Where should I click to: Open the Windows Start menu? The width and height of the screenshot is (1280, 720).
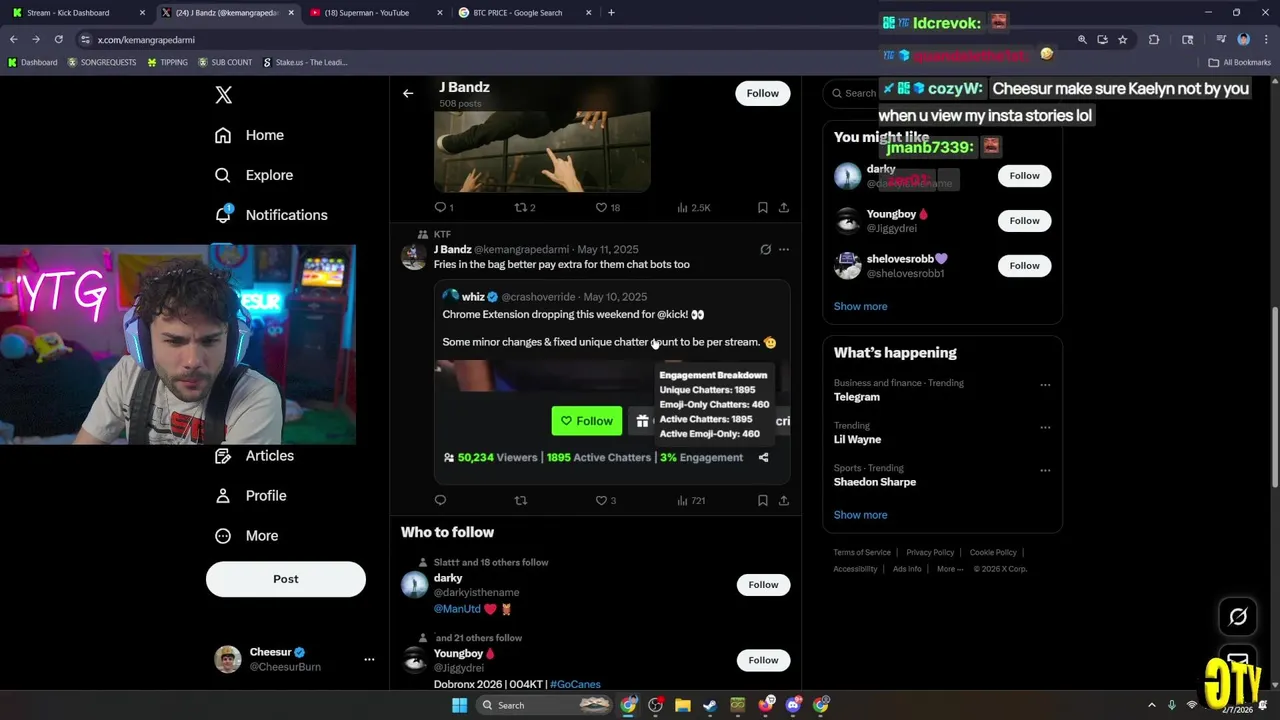(459, 705)
